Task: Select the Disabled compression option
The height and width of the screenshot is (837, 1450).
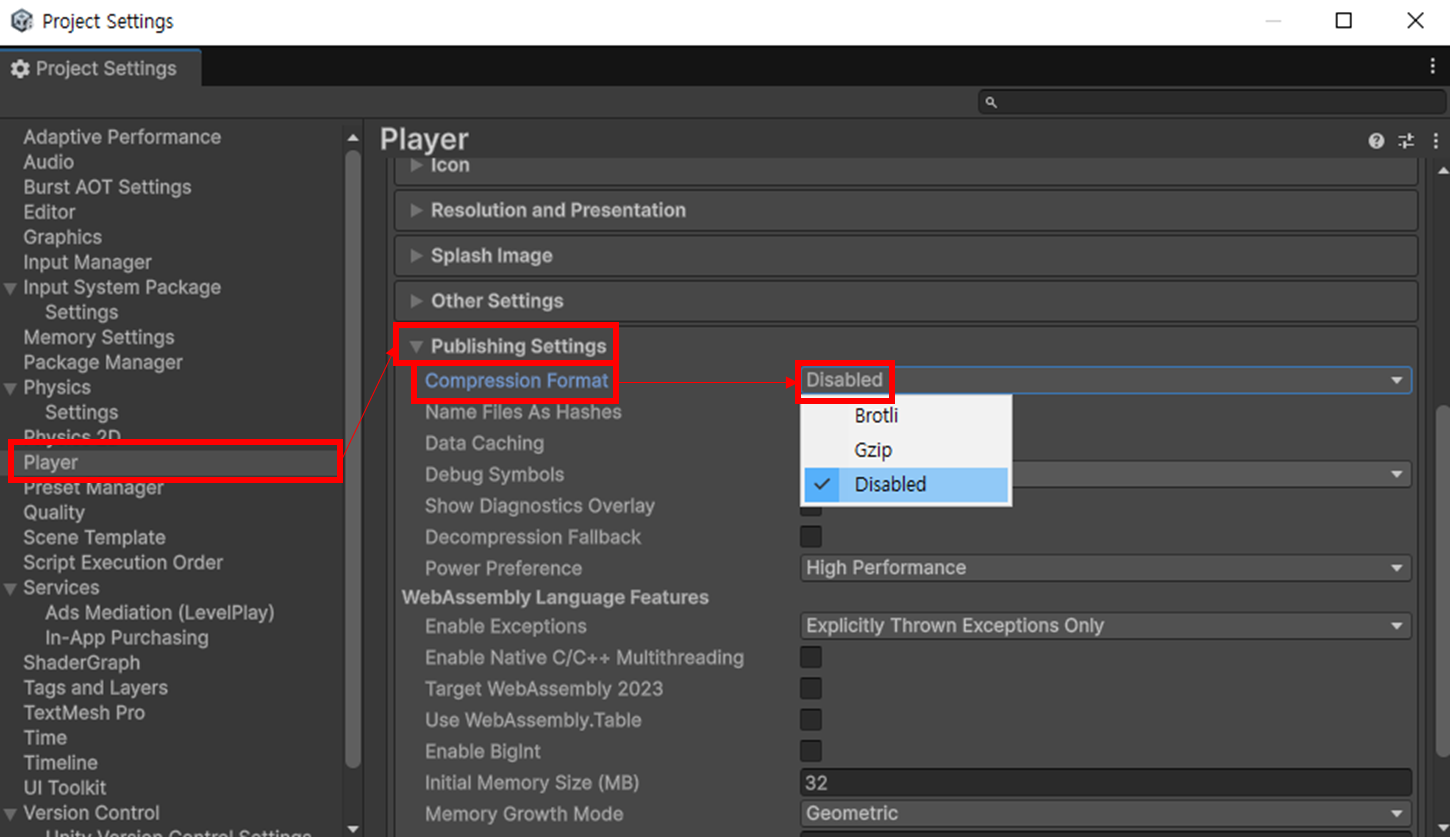Action: 906,484
